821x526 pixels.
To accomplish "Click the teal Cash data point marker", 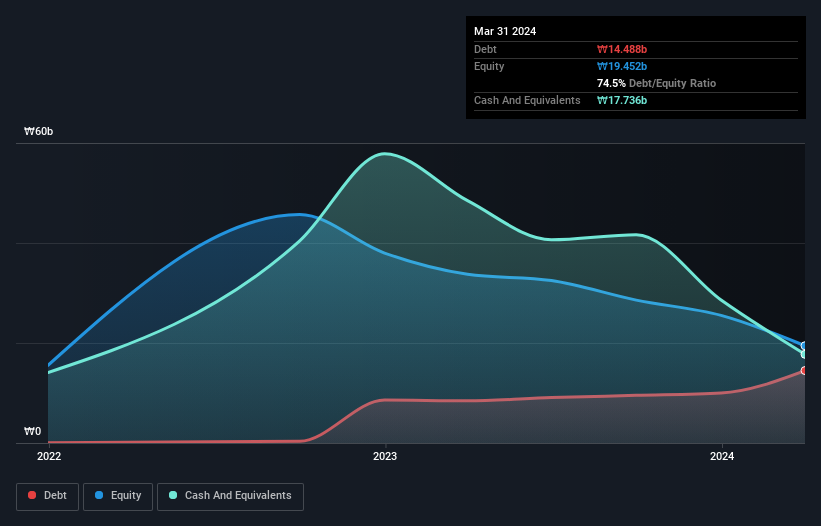I will pyautogui.click(x=805, y=354).
